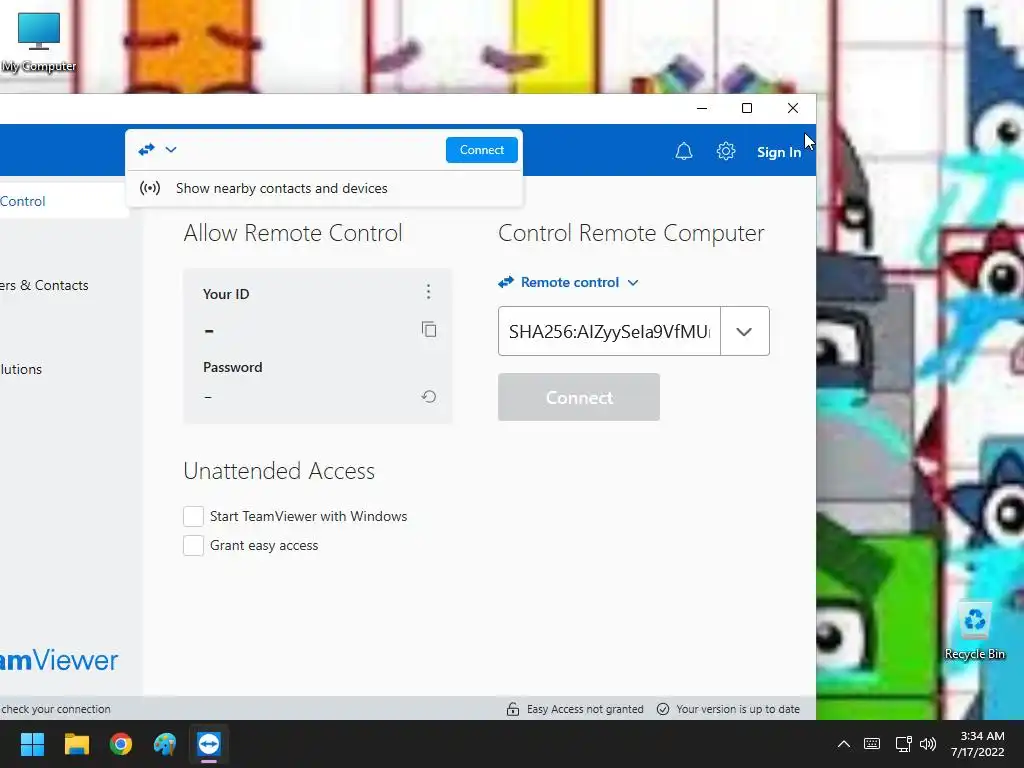Launch Google Chrome from taskbar
Screen dimensions: 1024x768
point(121,744)
